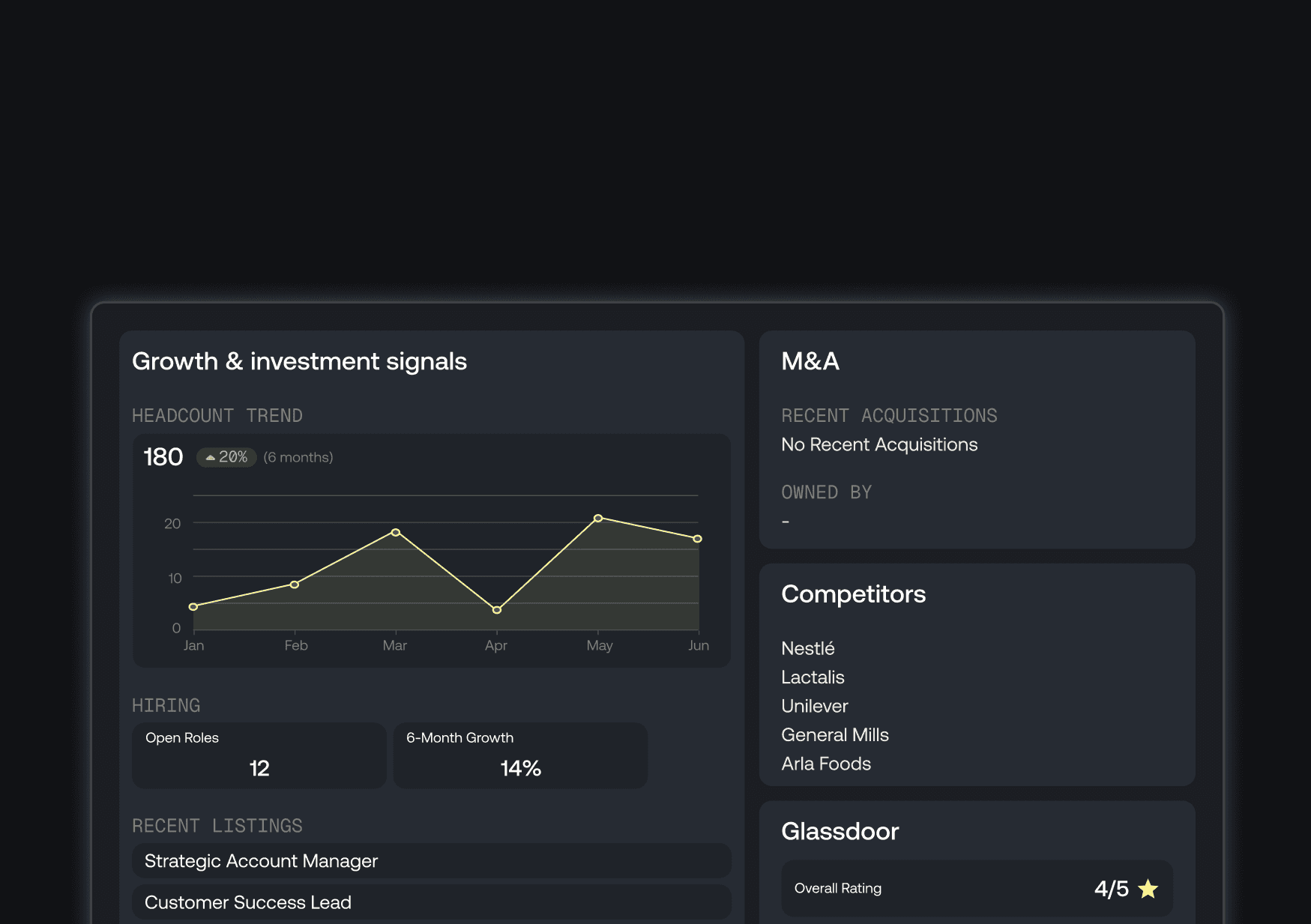Click the Glassdoor panel title
The image size is (1311, 924).
tap(840, 832)
